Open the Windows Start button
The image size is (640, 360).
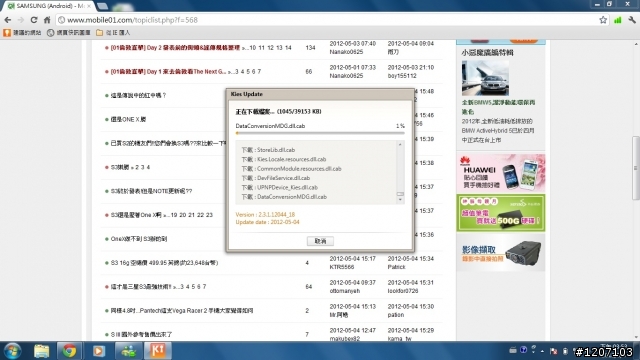[x=13, y=351]
